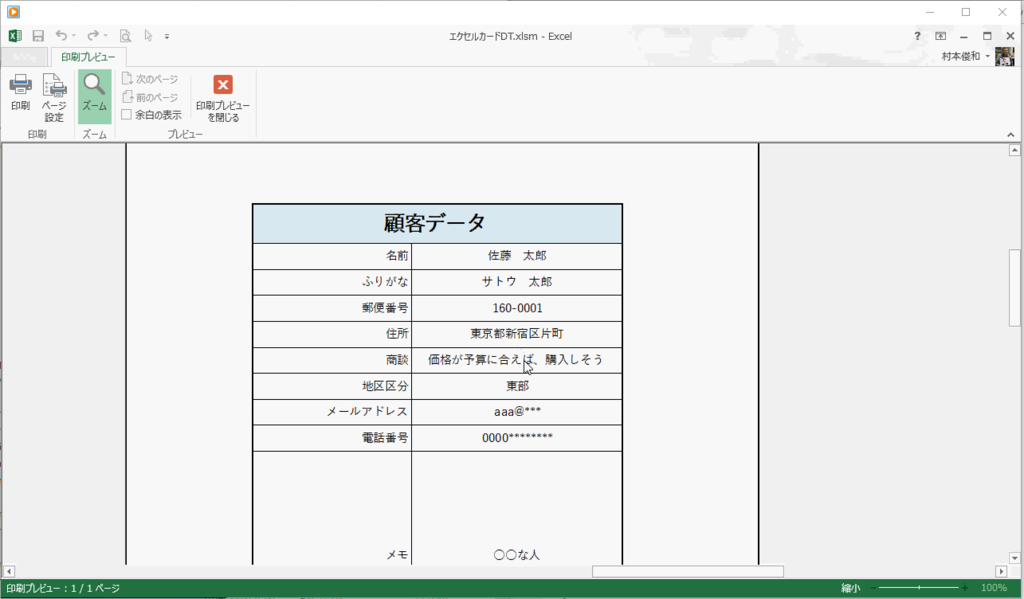Click the 電話番号 label
This screenshot has width=1024, height=599.
[x=385, y=438]
